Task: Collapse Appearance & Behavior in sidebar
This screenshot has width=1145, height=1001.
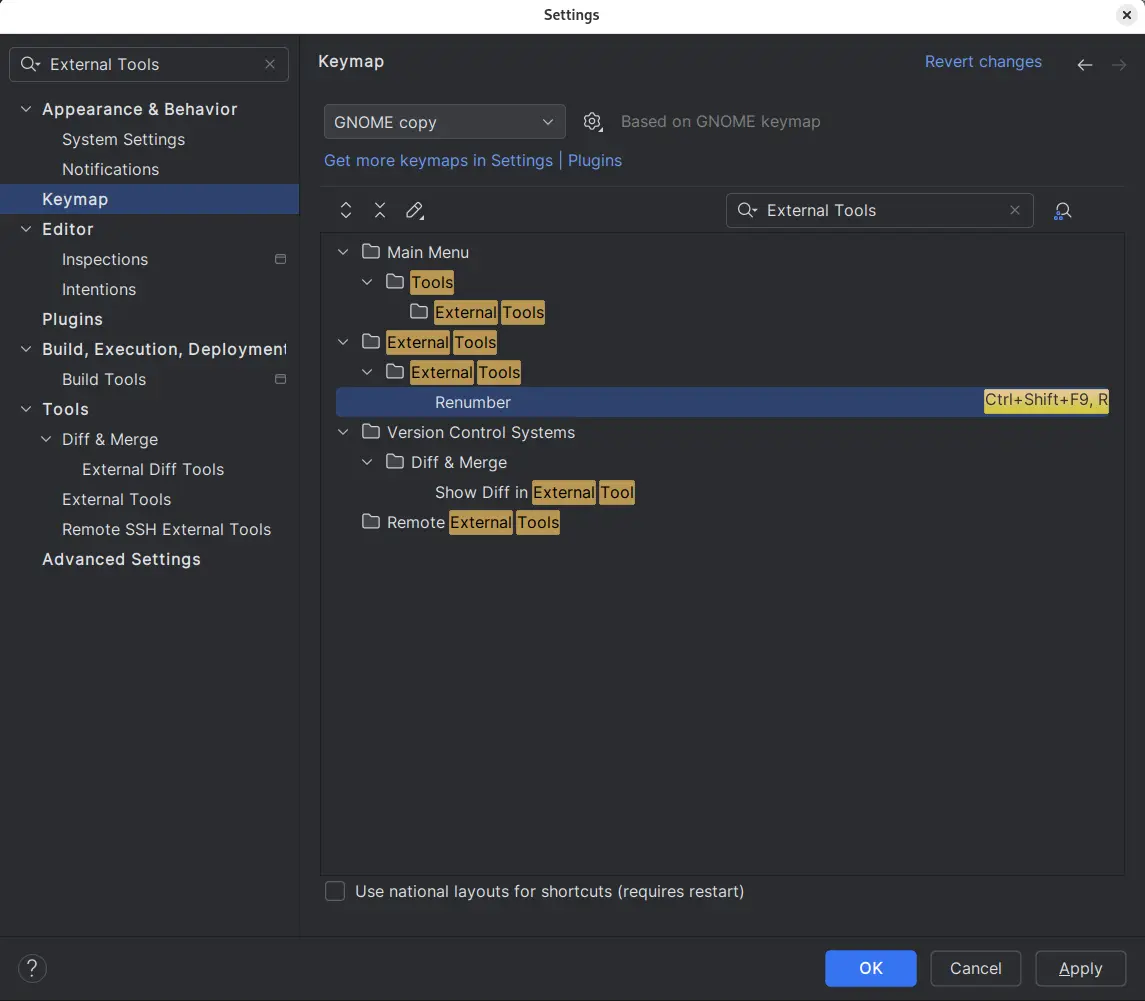Action: (x=26, y=109)
